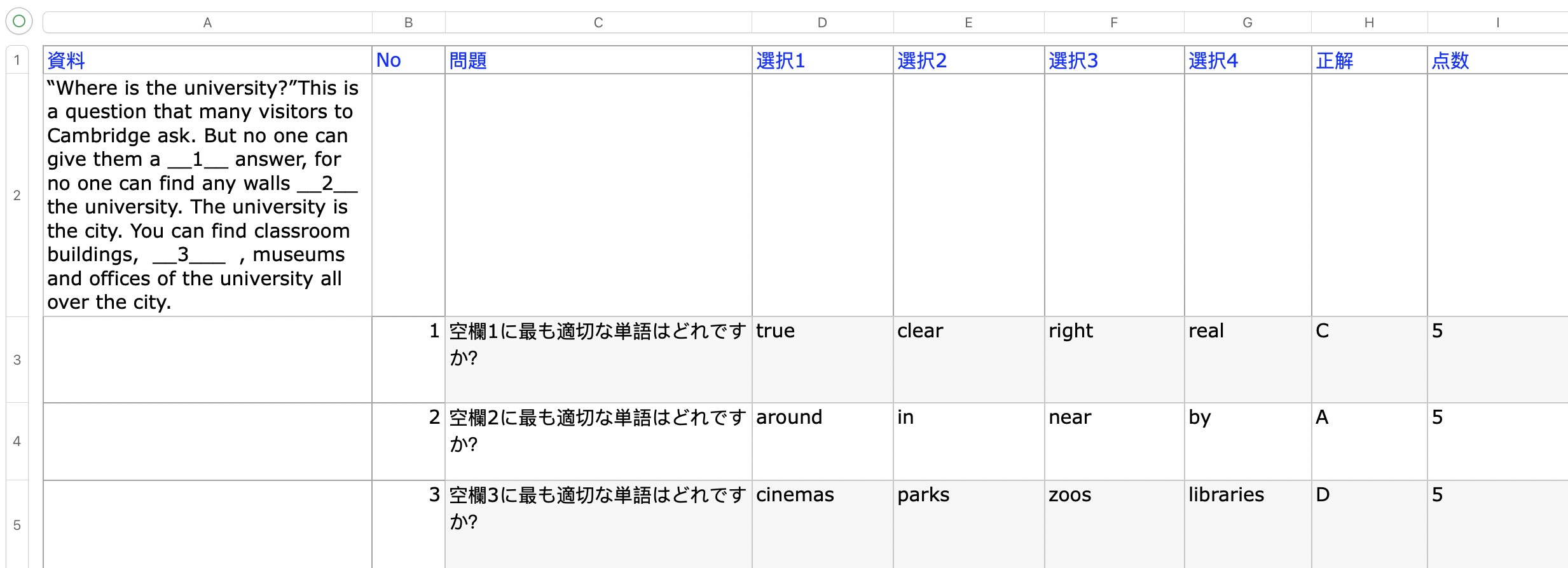Click the correct answer cell 'D'
Viewport: 1568px width, 568px height.
(1369, 524)
